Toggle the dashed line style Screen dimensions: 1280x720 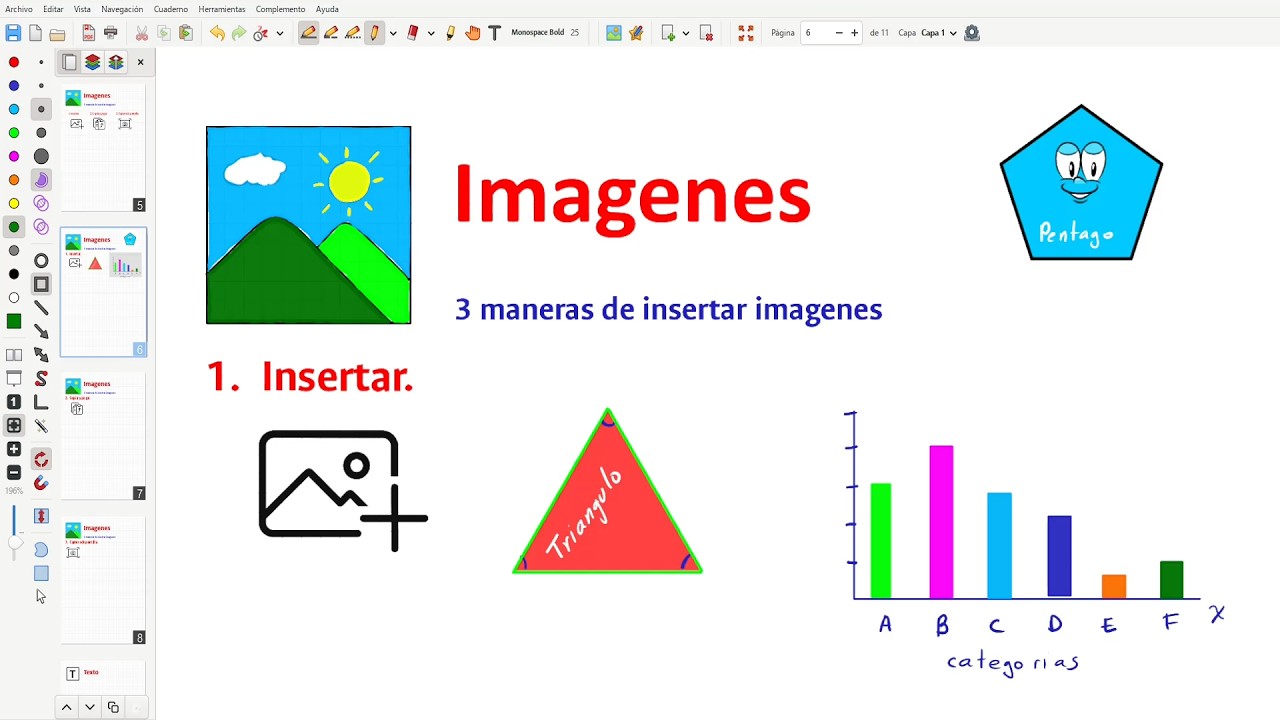[x=330, y=33]
